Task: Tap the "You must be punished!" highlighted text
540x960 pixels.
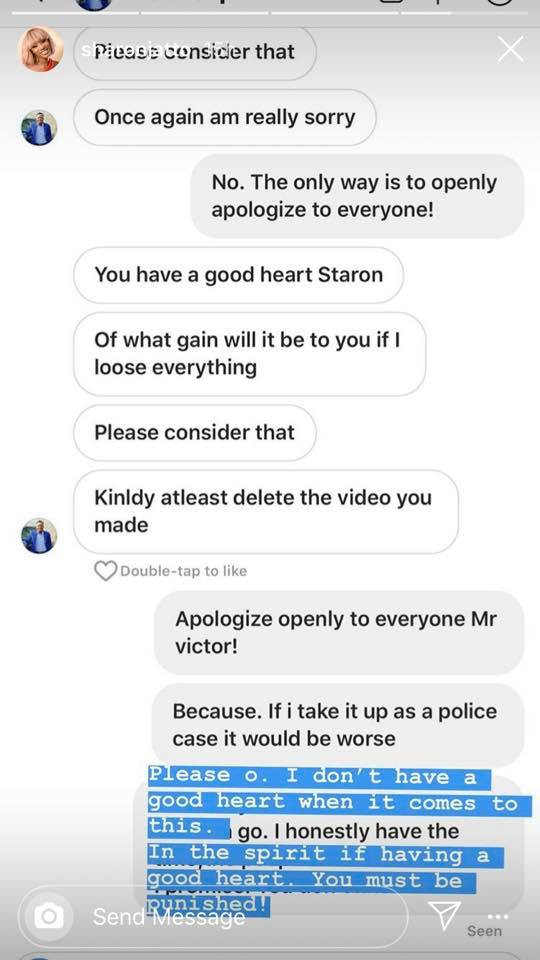Action: 312,892
